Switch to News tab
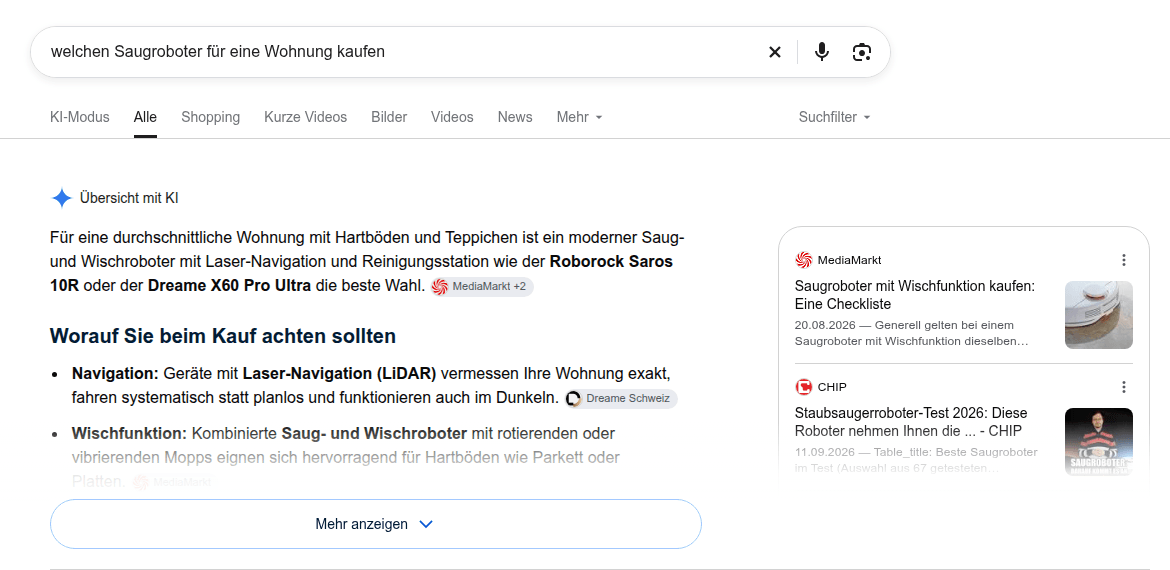Image resolution: width=1170 pixels, height=570 pixels. click(x=515, y=117)
